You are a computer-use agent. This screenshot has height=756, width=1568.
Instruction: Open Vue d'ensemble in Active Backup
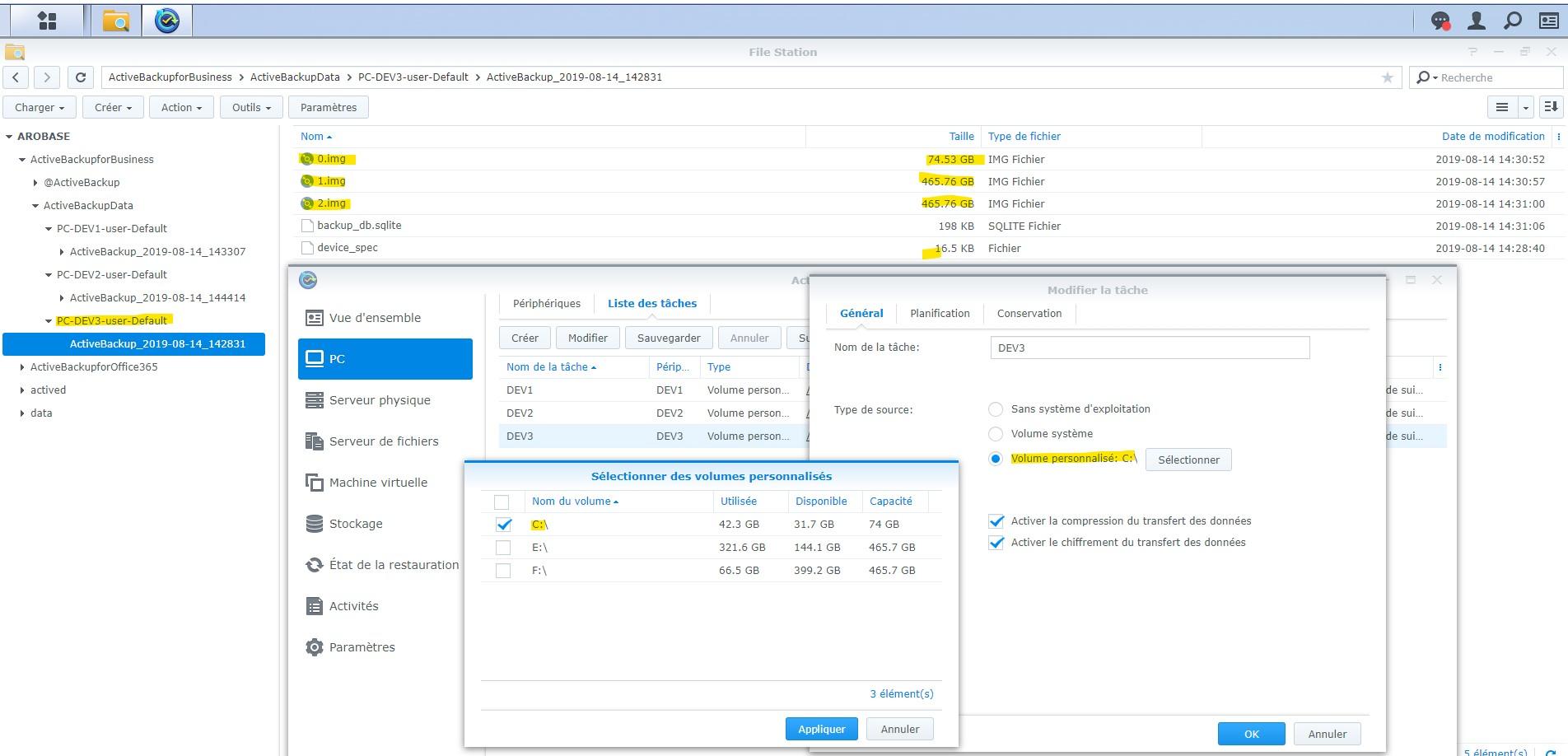click(385, 318)
